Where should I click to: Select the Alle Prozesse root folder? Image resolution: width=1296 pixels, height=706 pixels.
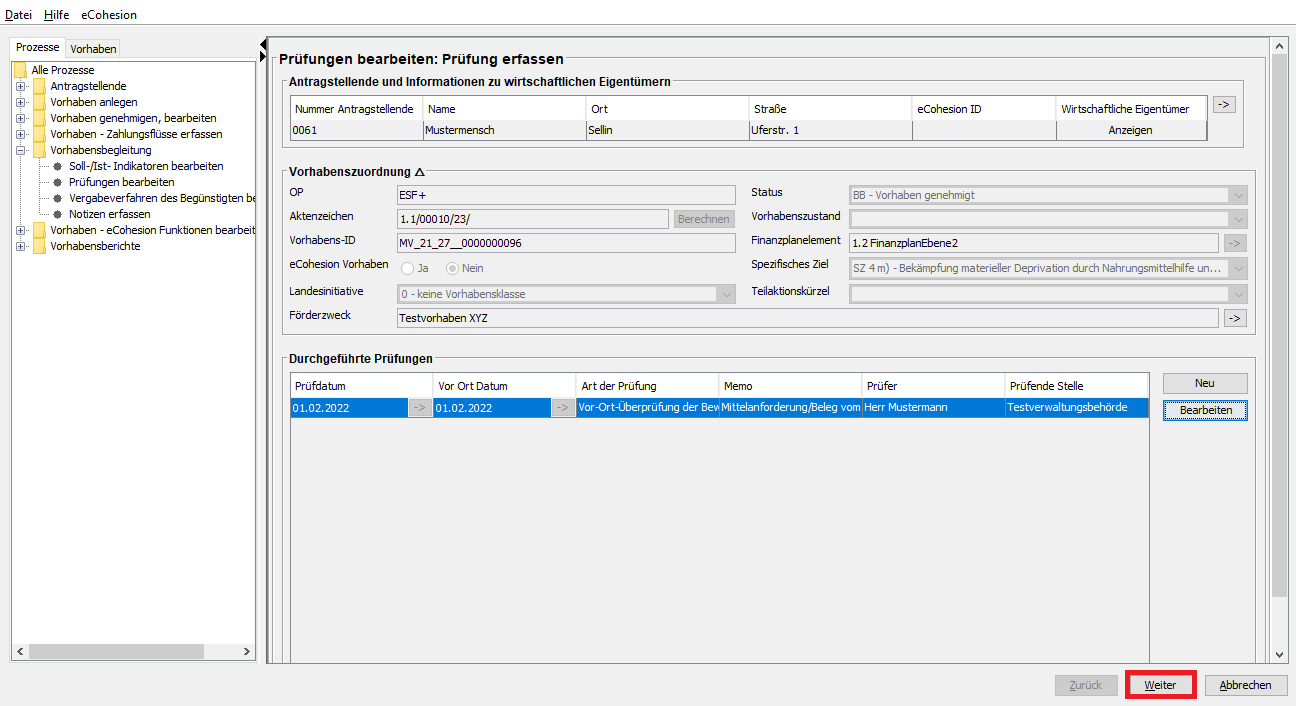click(63, 70)
